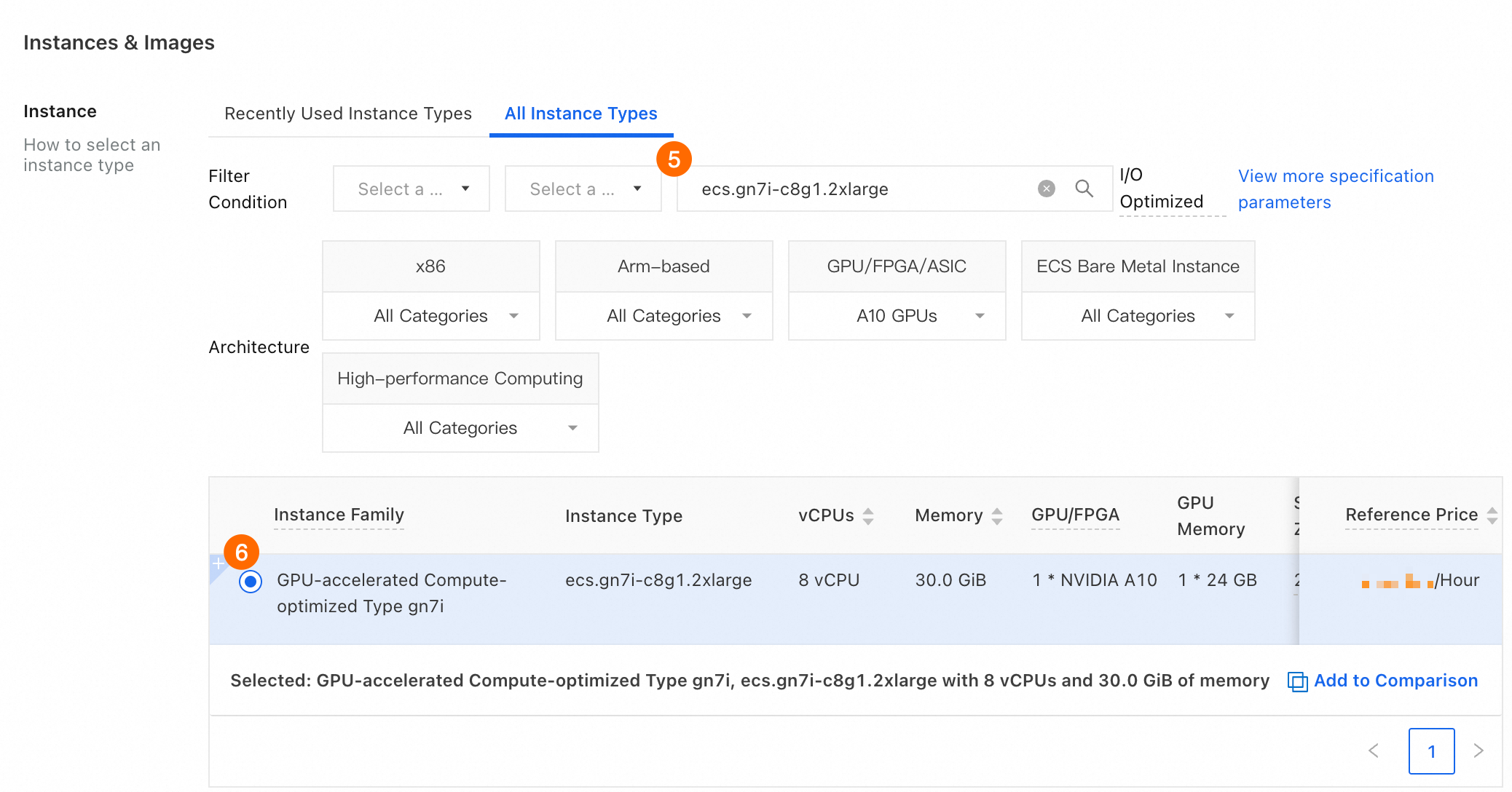Sort by Reference Price arrows
The width and height of the screenshot is (1512, 792).
[1492, 515]
